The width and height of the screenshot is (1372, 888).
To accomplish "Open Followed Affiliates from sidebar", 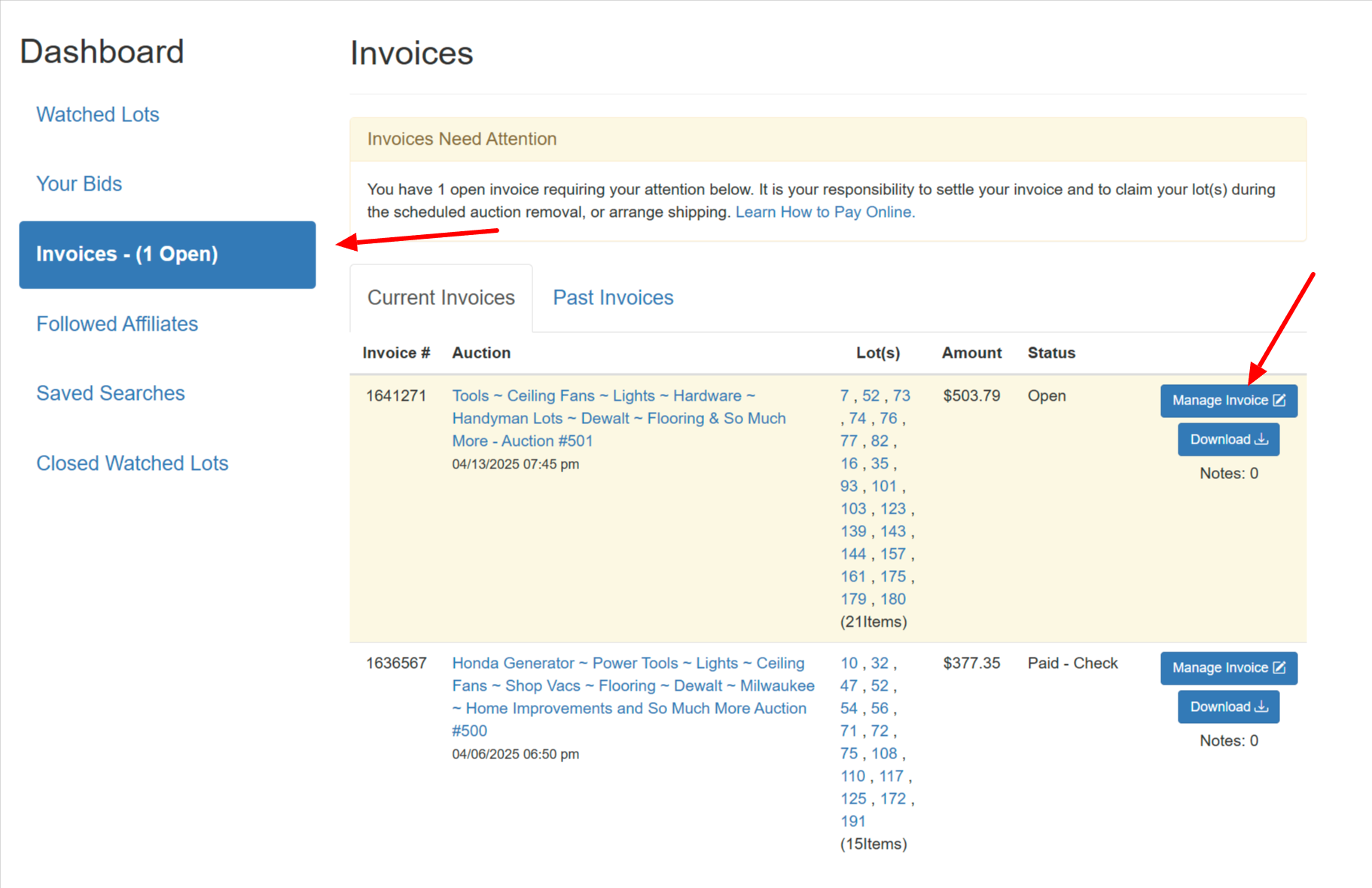I will point(117,324).
